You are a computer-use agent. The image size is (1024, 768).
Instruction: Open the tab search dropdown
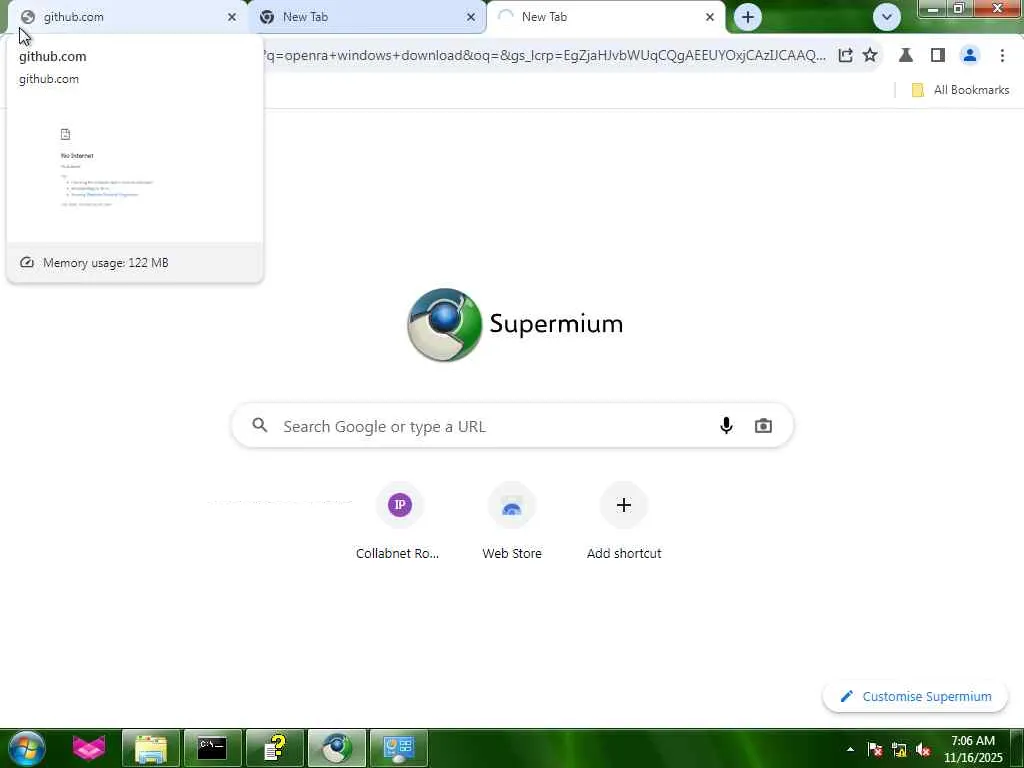pyautogui.click(x=887, y=17)
